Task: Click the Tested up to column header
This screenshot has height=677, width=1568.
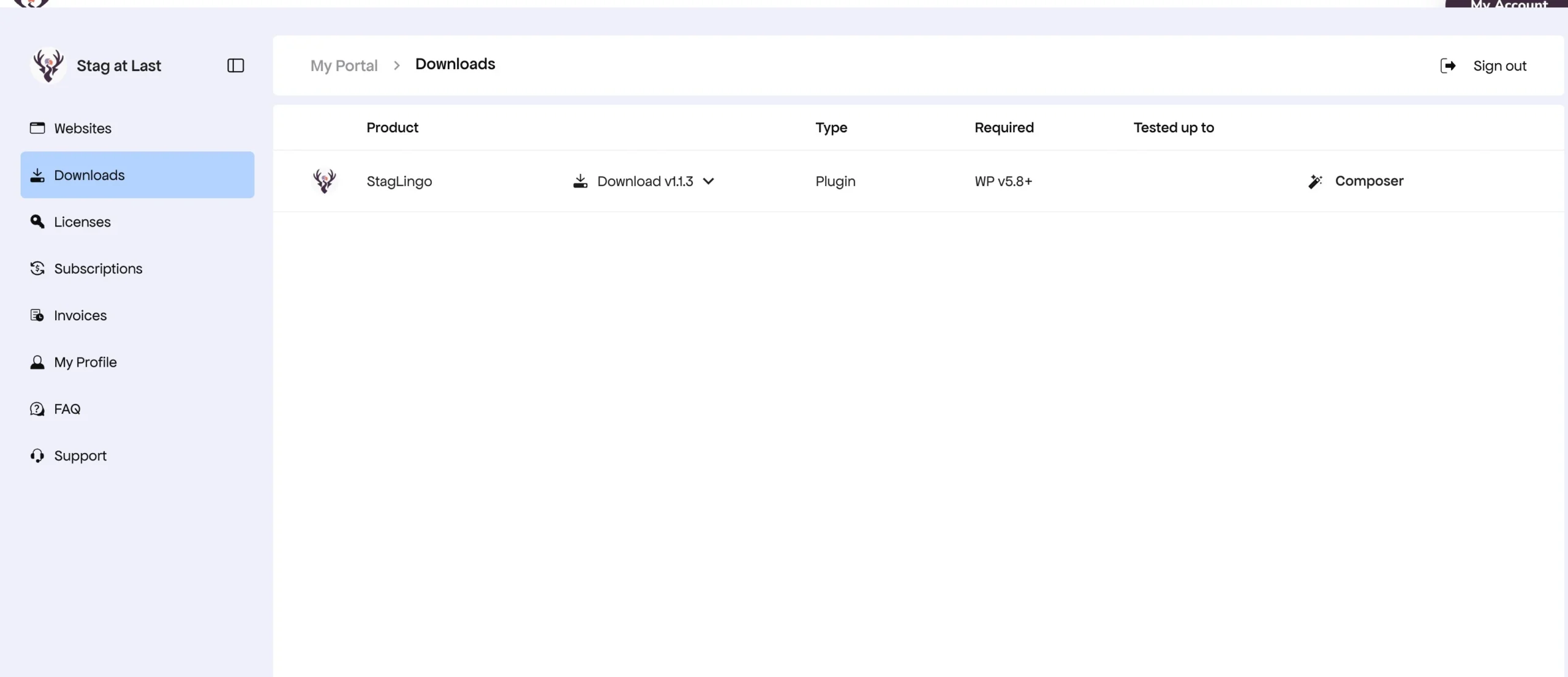Action: point(1174,127)
